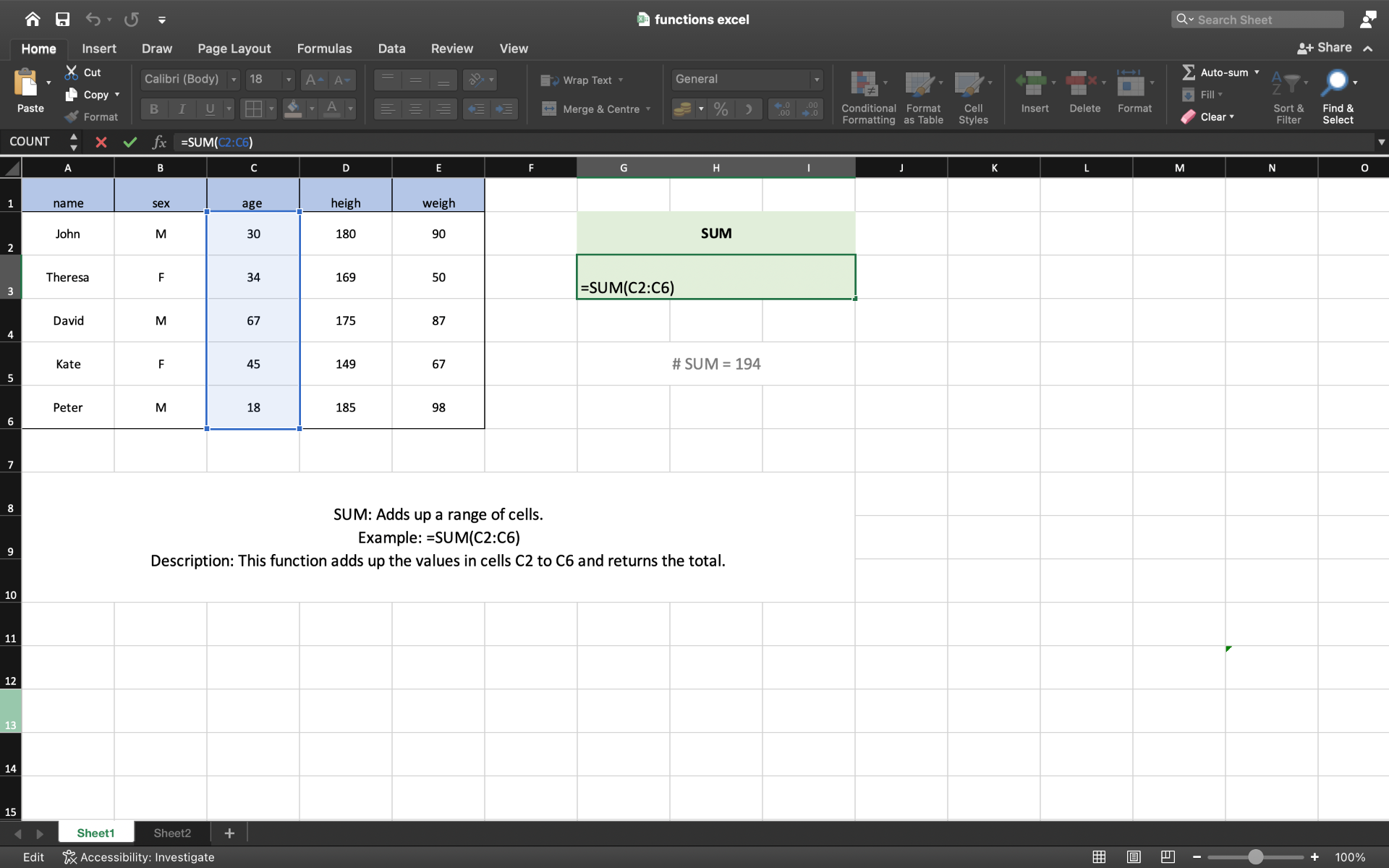Confirm formula with the green checkmark
This screenshot has width=1389, height=868.
coord(130,142)
